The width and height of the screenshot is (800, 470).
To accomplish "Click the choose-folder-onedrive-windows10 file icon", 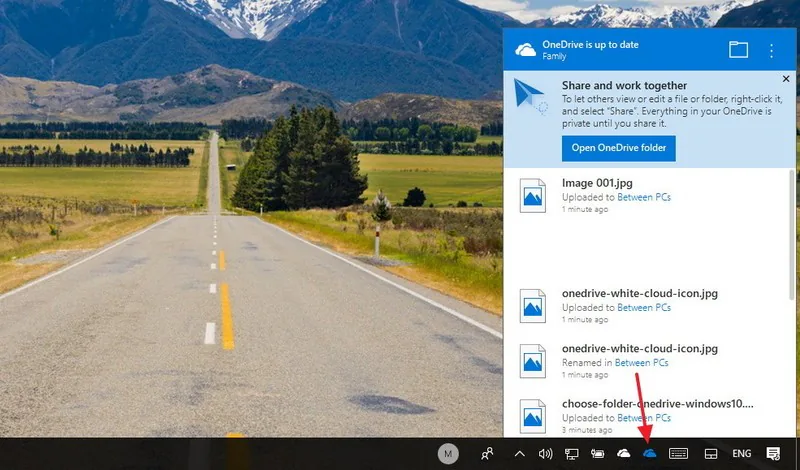I will click(x=532, y=416).
